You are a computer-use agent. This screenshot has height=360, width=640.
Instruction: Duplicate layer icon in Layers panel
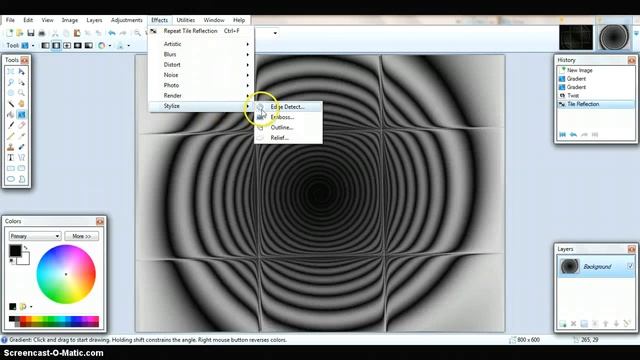pyautogui.click(x=584, y=324)
